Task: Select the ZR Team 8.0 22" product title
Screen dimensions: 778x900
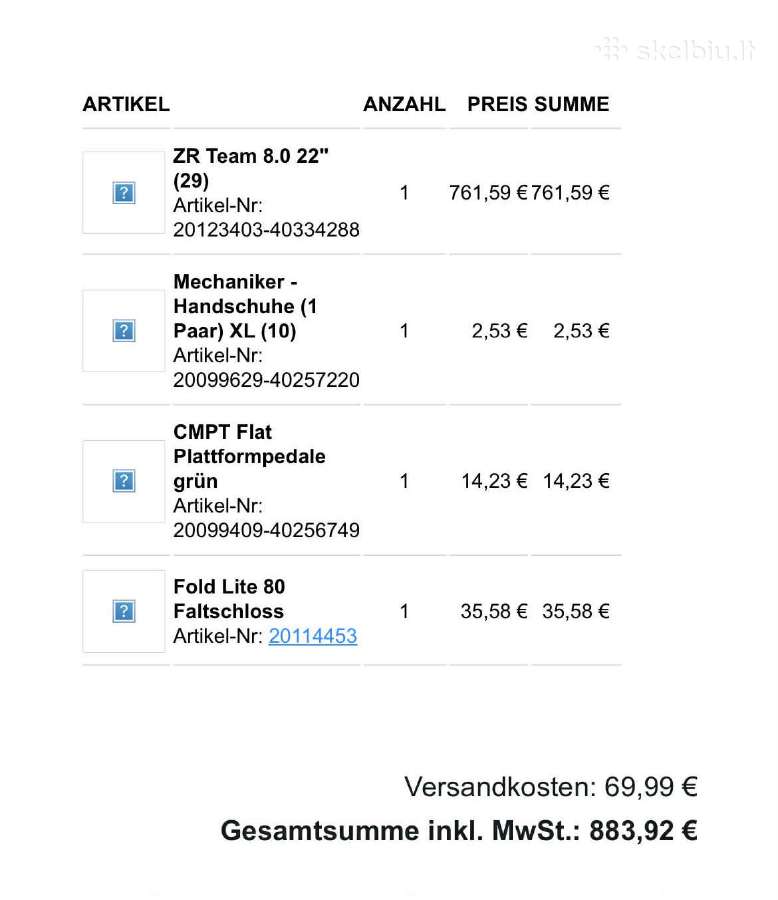Action: coord(250,168)
